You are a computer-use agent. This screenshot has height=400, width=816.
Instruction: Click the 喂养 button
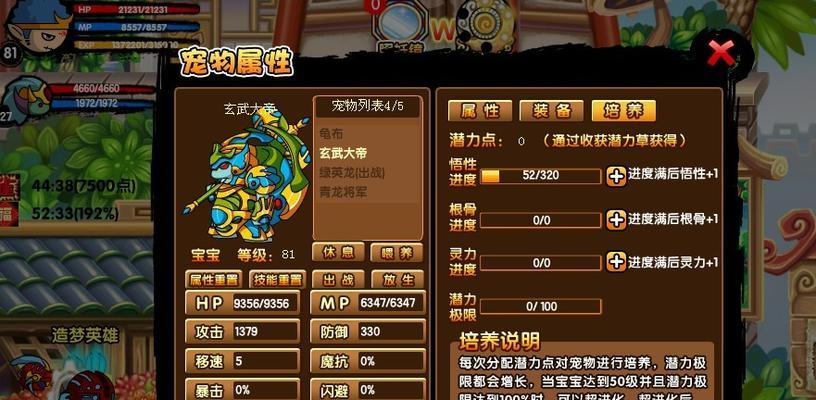[397, 253]
